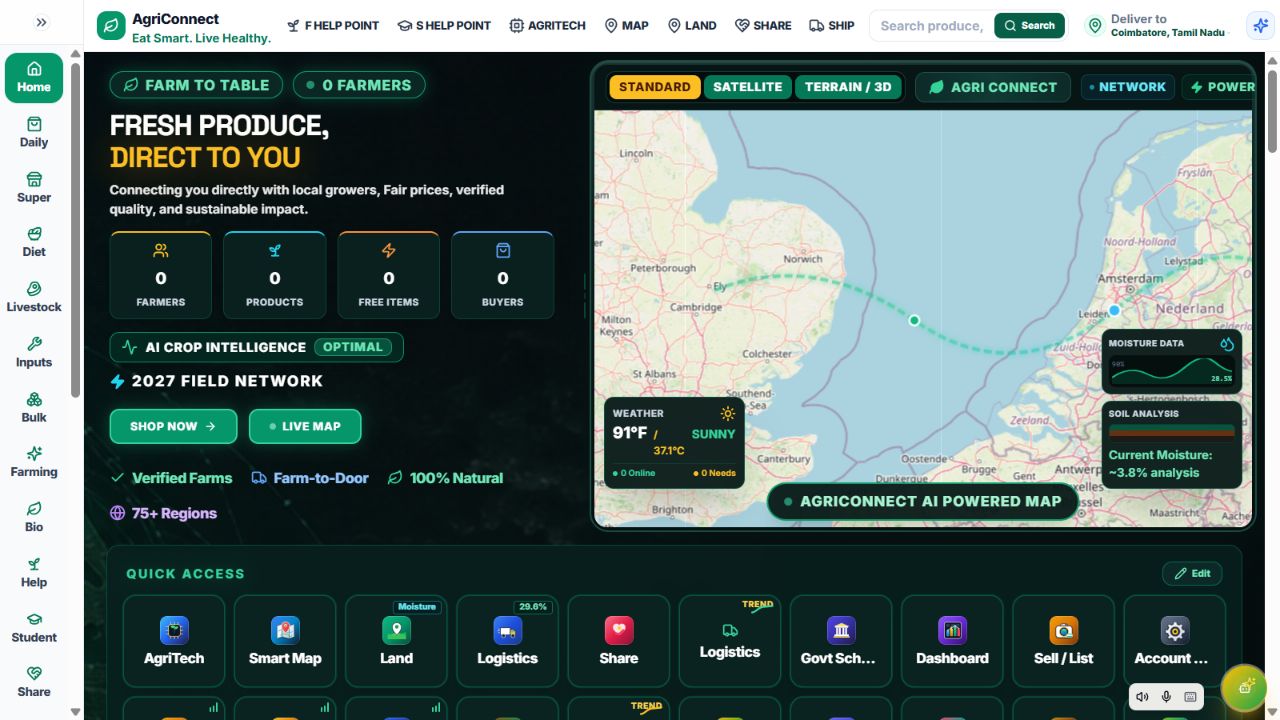Click the AgriConnect leaf logo
This screenshot has width=1280, height=720.
[x=111, y=26]
